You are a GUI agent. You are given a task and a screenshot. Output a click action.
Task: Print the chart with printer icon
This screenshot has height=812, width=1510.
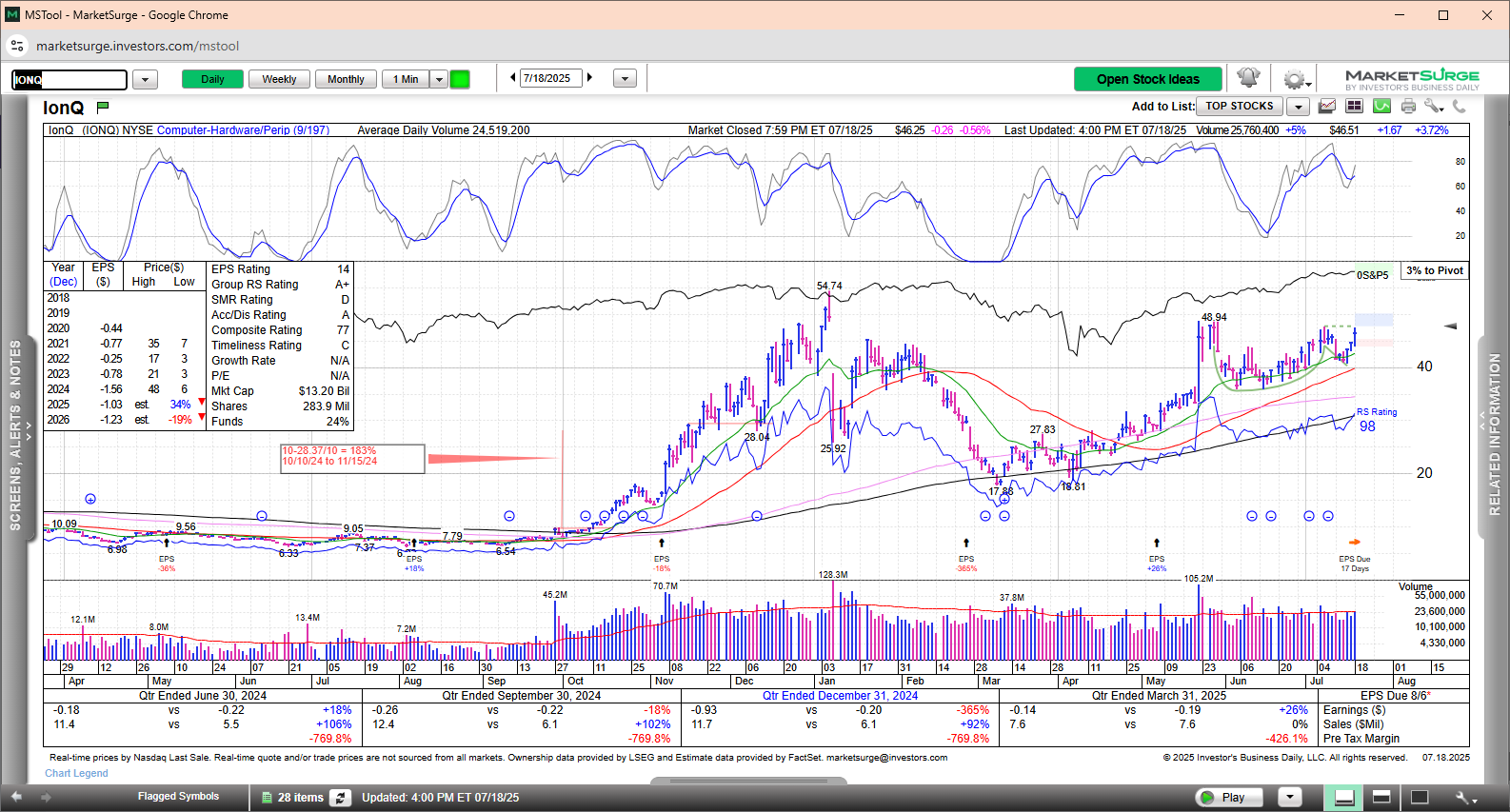pos(1408,107)
